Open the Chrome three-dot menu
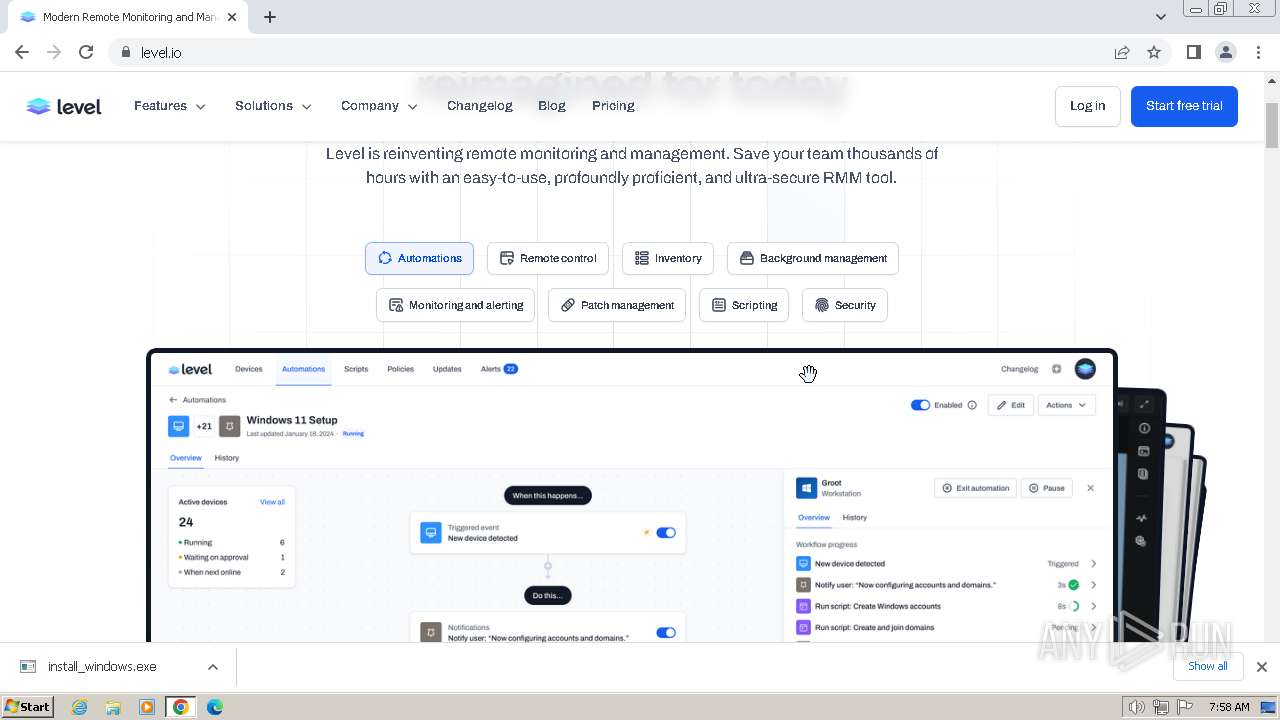1280x720 pixels. tap(1259, 52)
